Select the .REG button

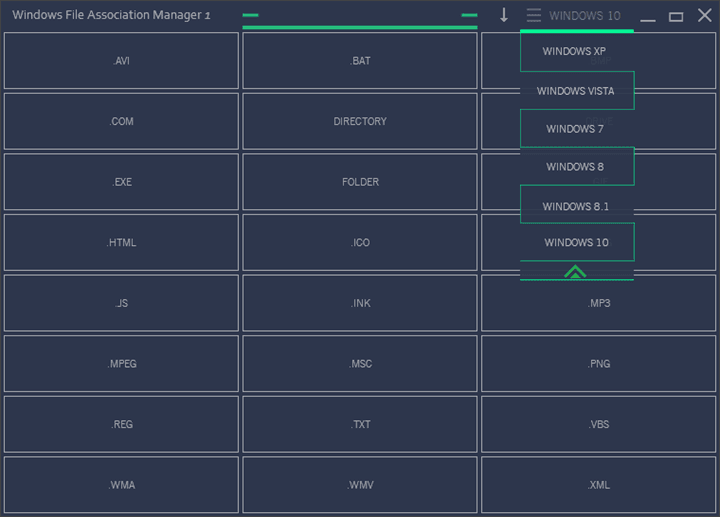121,424
